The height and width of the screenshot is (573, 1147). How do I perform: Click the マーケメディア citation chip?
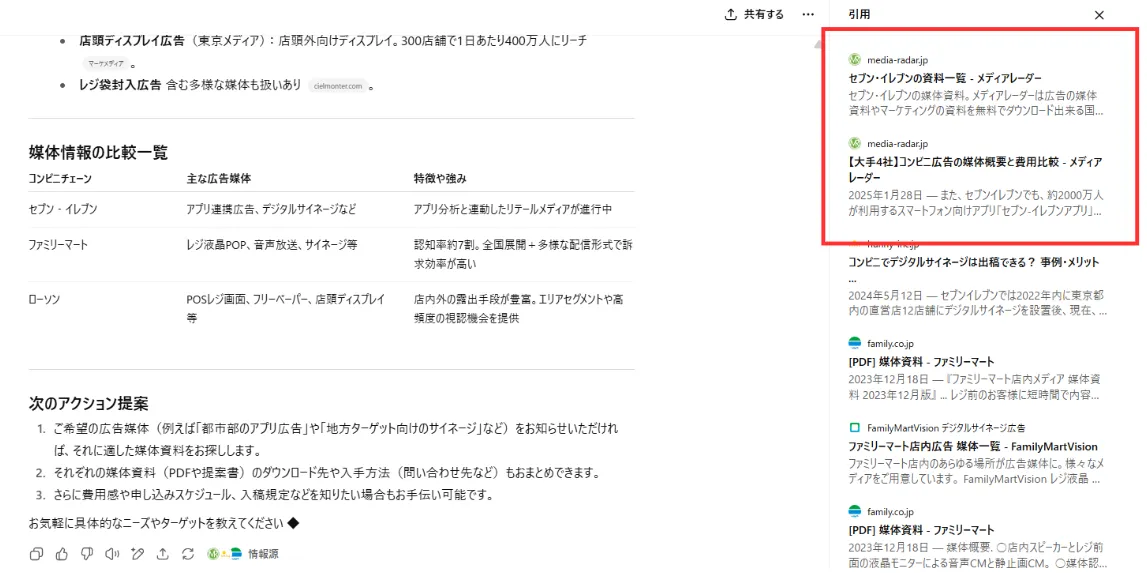[105, 64]
